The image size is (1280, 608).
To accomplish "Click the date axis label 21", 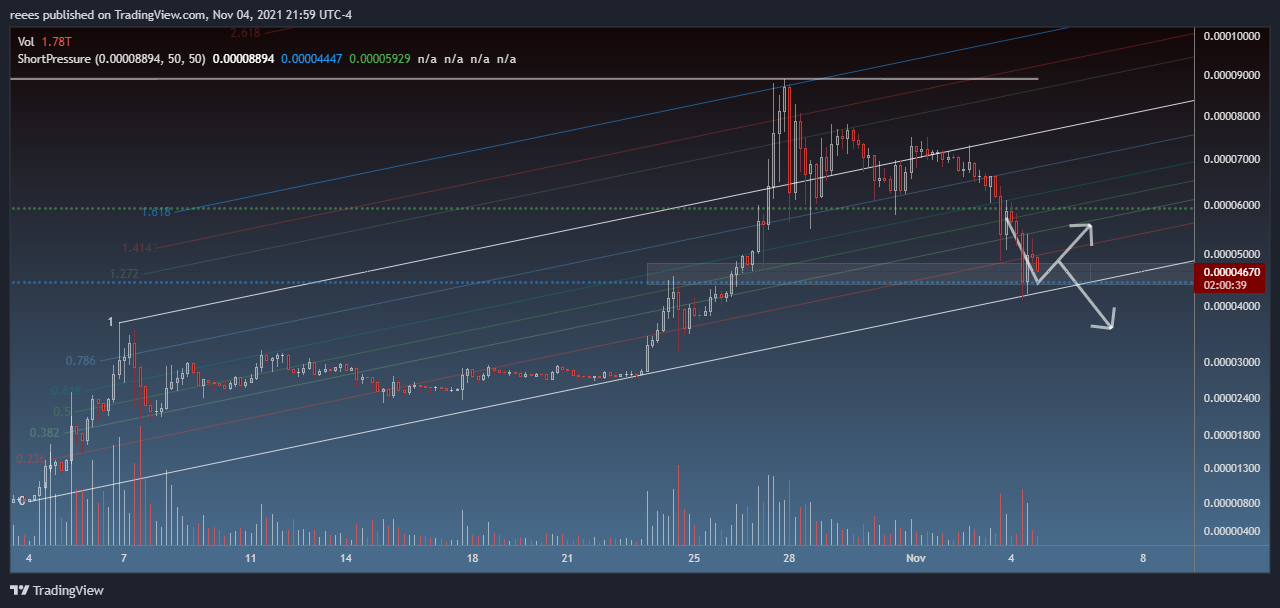I will [567, 558].
